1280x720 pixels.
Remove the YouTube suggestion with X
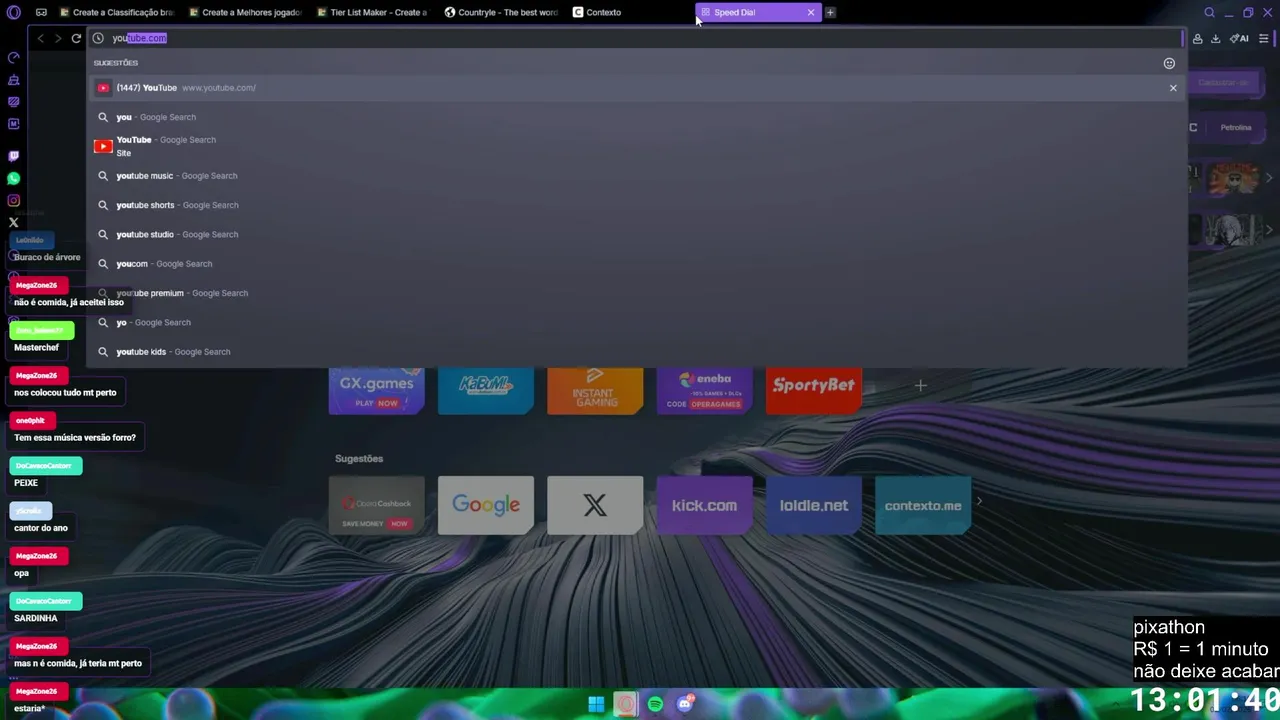[x=1173, y=88]
